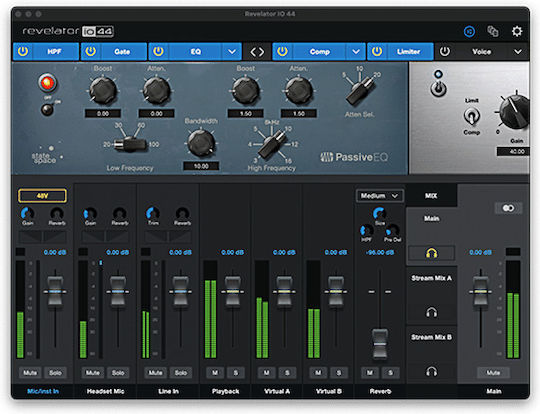Click the Bandwidth value field 10.00
Screen dimensions: 540x414
click(x=201, y=166)
